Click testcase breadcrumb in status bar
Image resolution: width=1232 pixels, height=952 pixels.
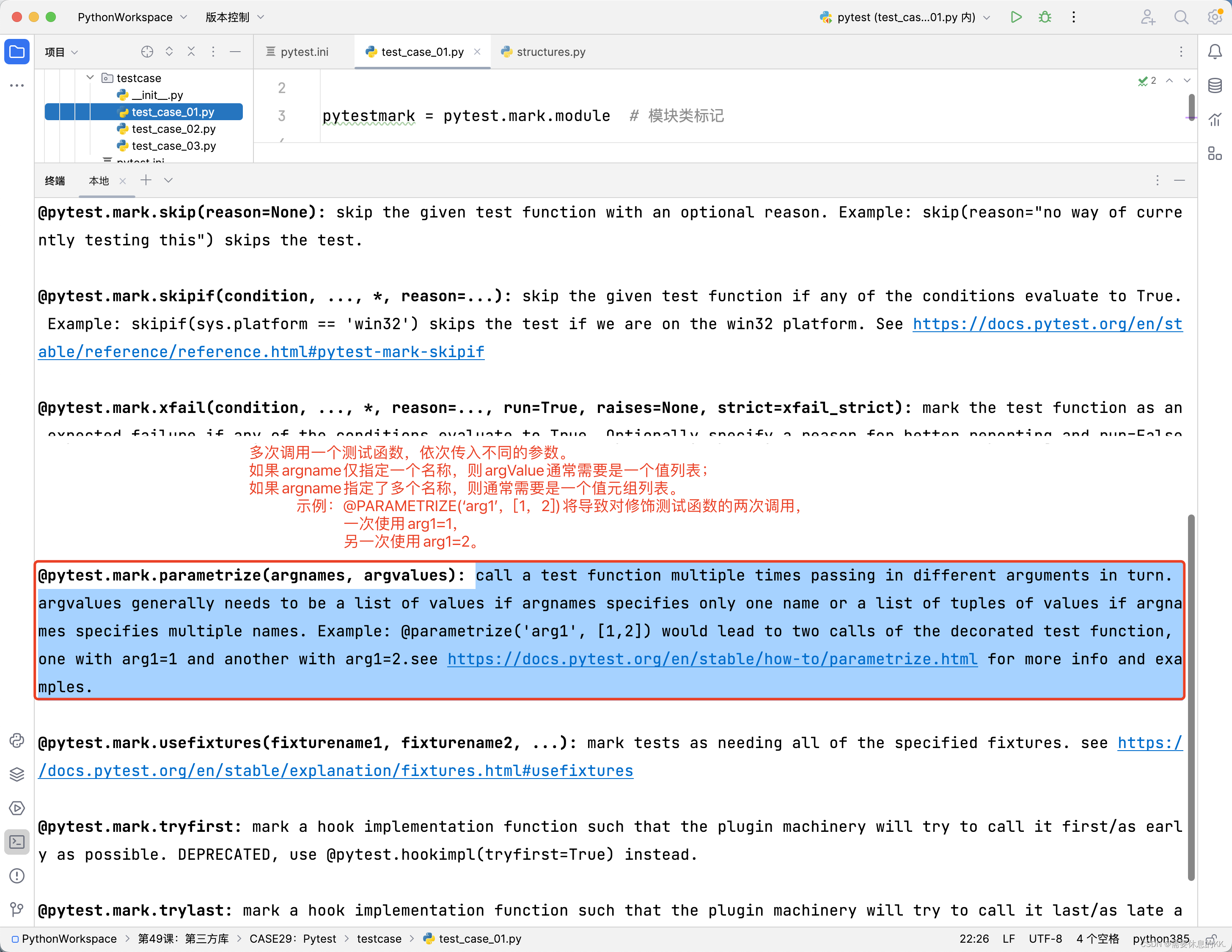[379, 938]
